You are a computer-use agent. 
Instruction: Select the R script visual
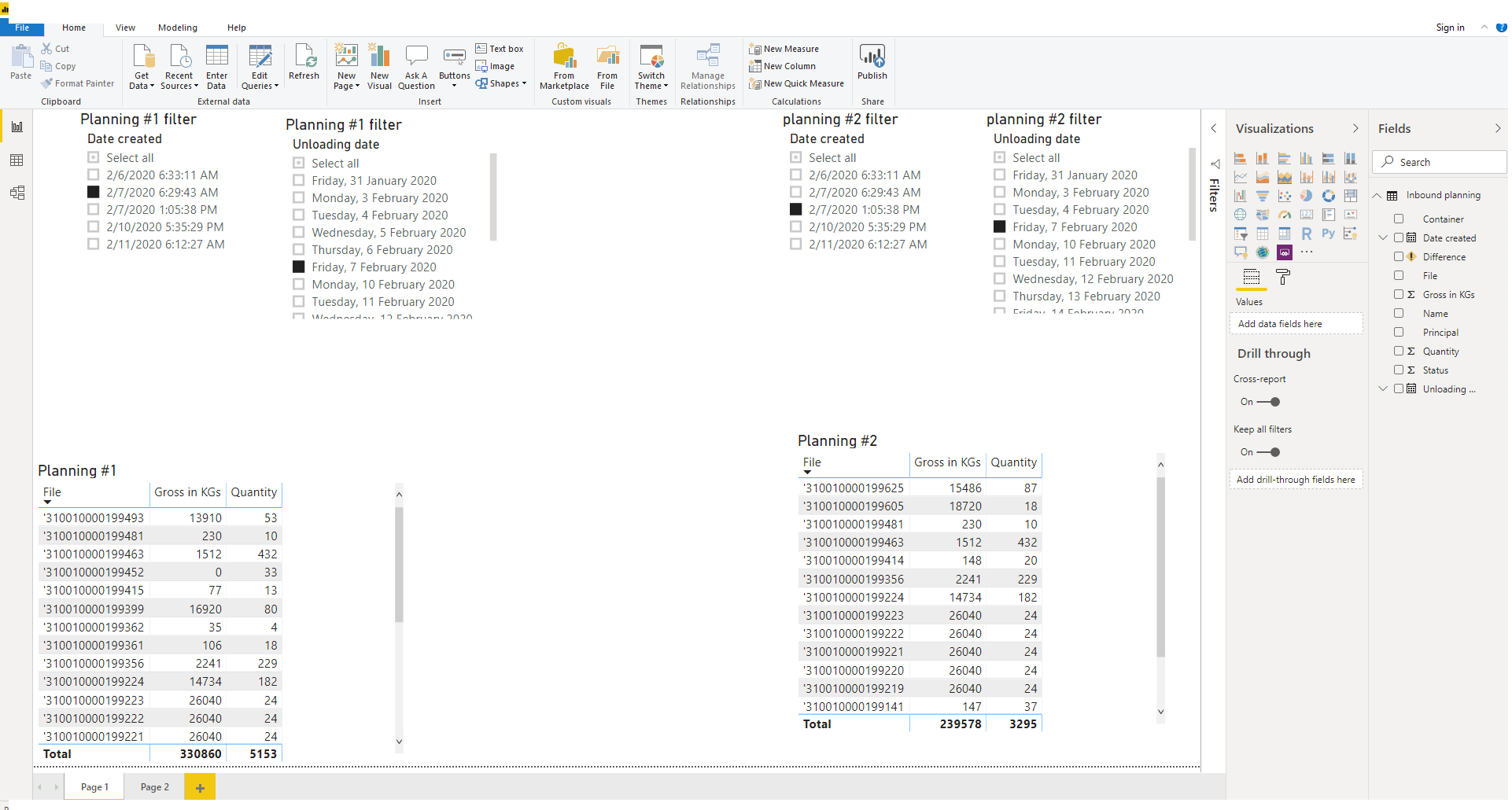[x=1307, y=234]
